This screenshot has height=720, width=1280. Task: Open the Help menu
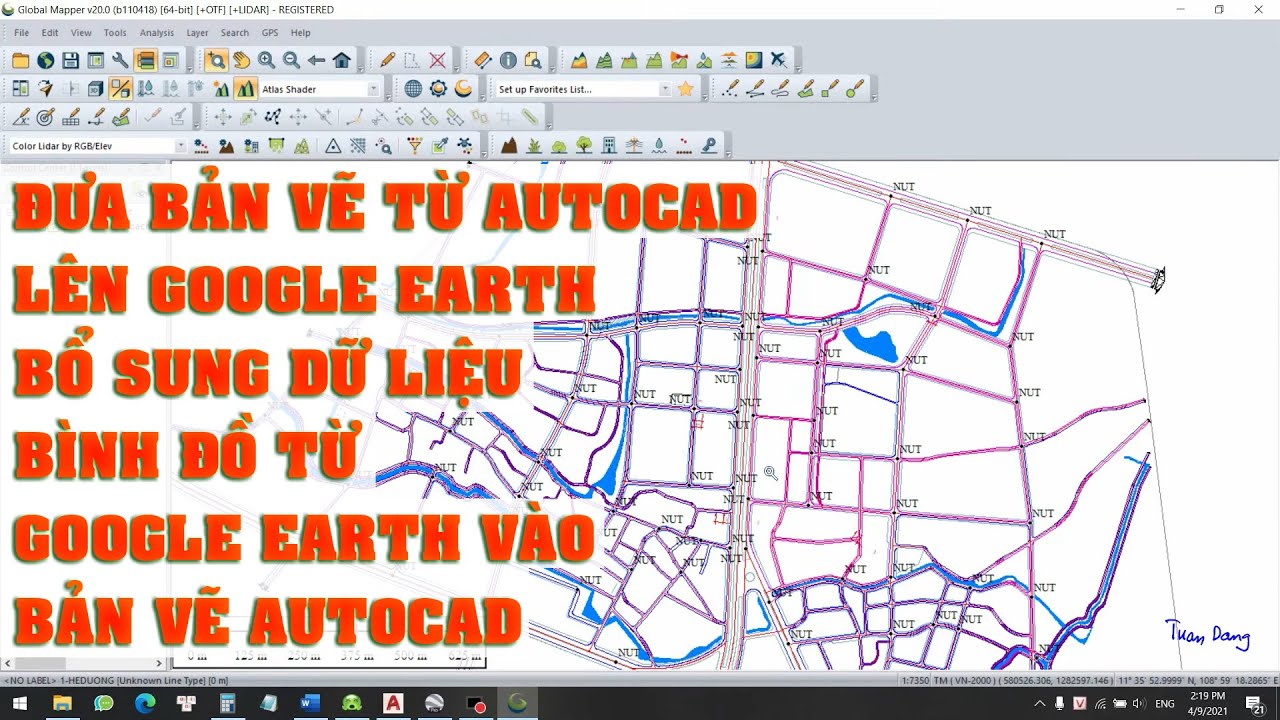pyautogui.click(x=300, y=33)
